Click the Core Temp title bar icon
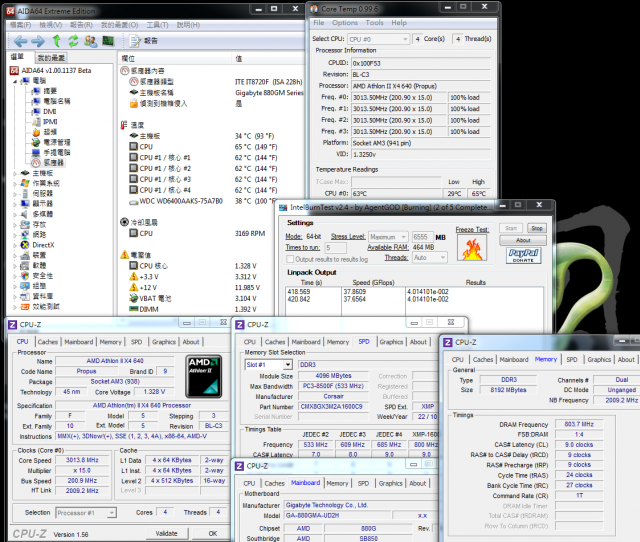 click(314, 9)
